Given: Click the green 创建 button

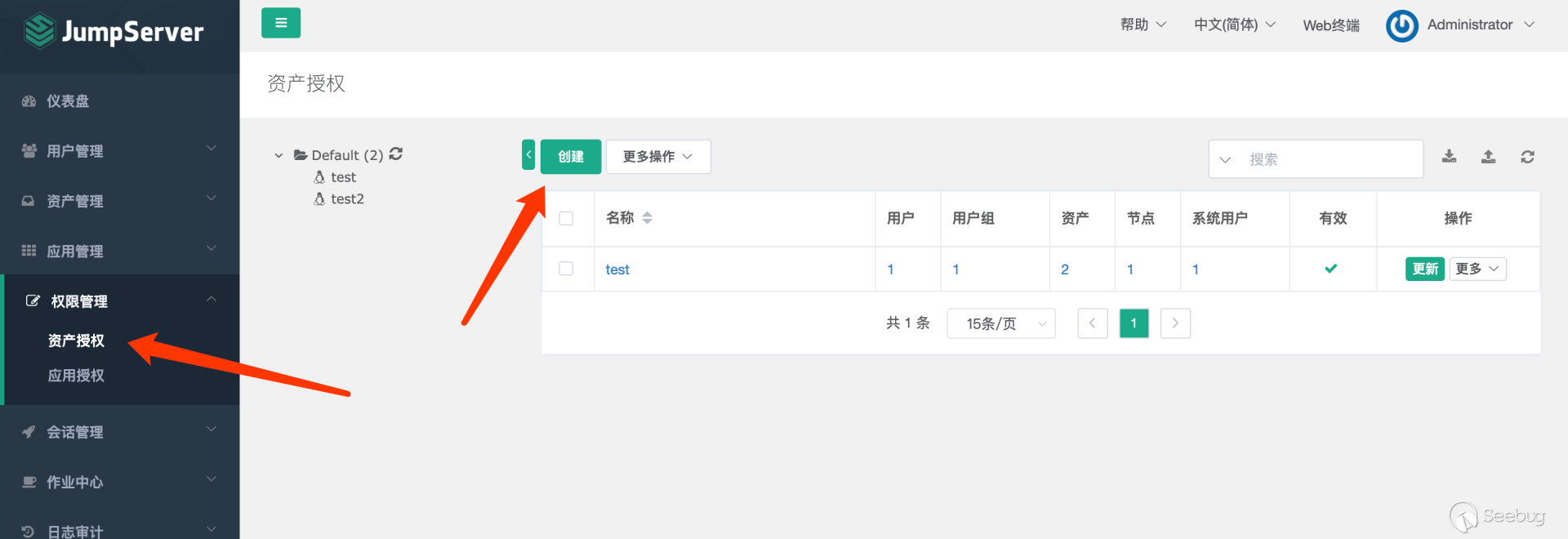Looking at the screenshot, I should (x=570, y=157).
